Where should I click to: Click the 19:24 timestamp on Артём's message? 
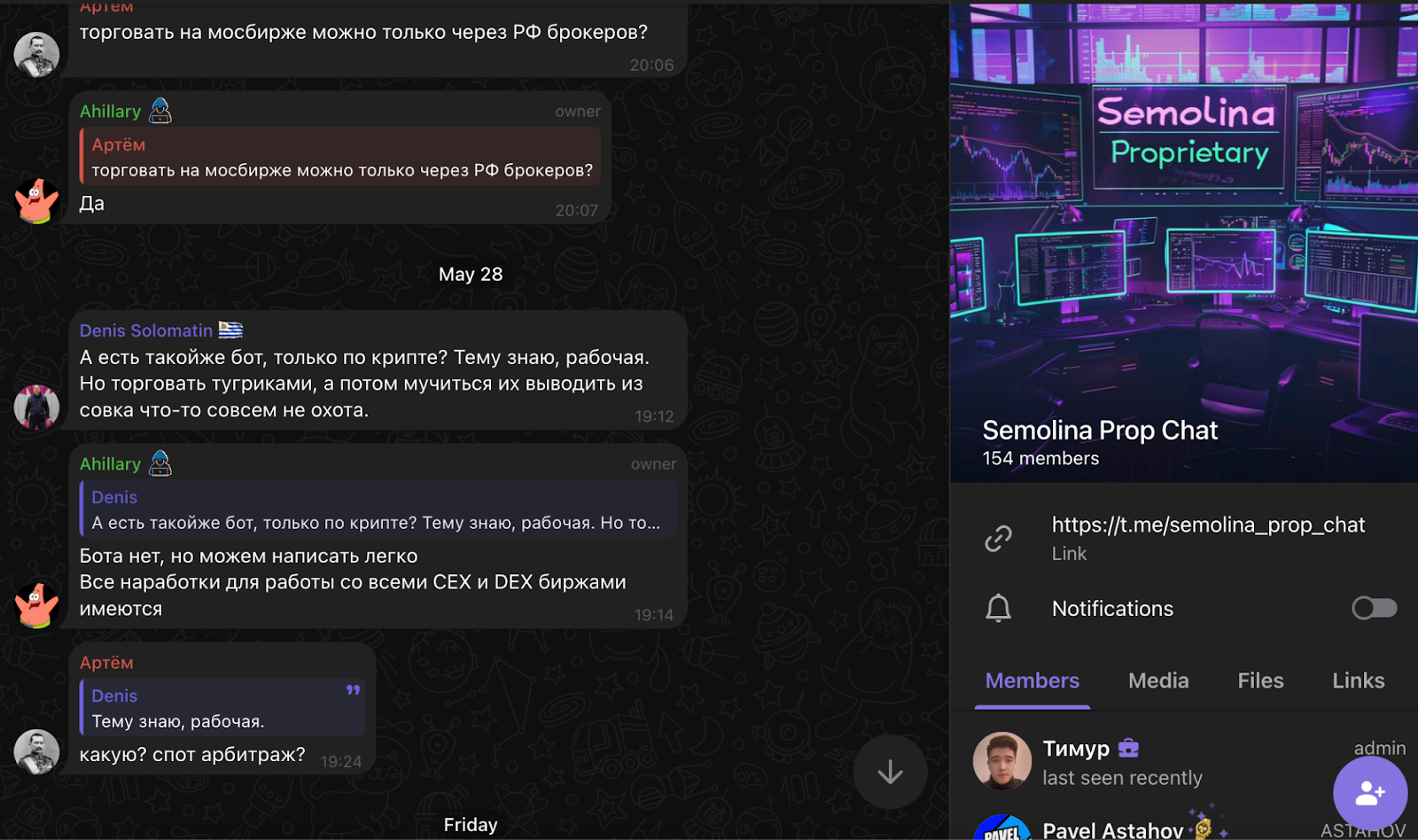[x=341, y=762]
